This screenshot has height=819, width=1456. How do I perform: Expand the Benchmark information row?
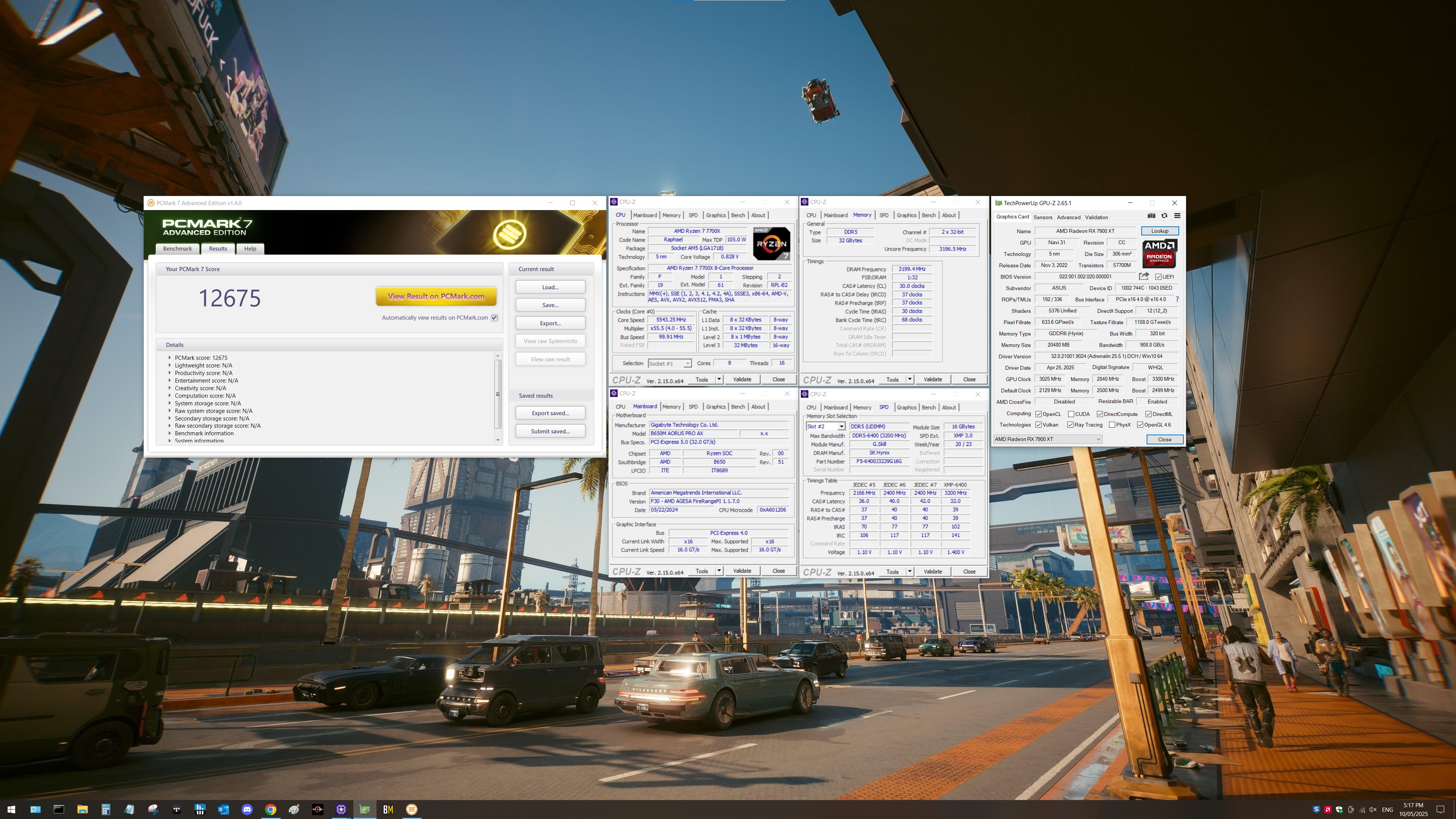click(x=169, y=433)
